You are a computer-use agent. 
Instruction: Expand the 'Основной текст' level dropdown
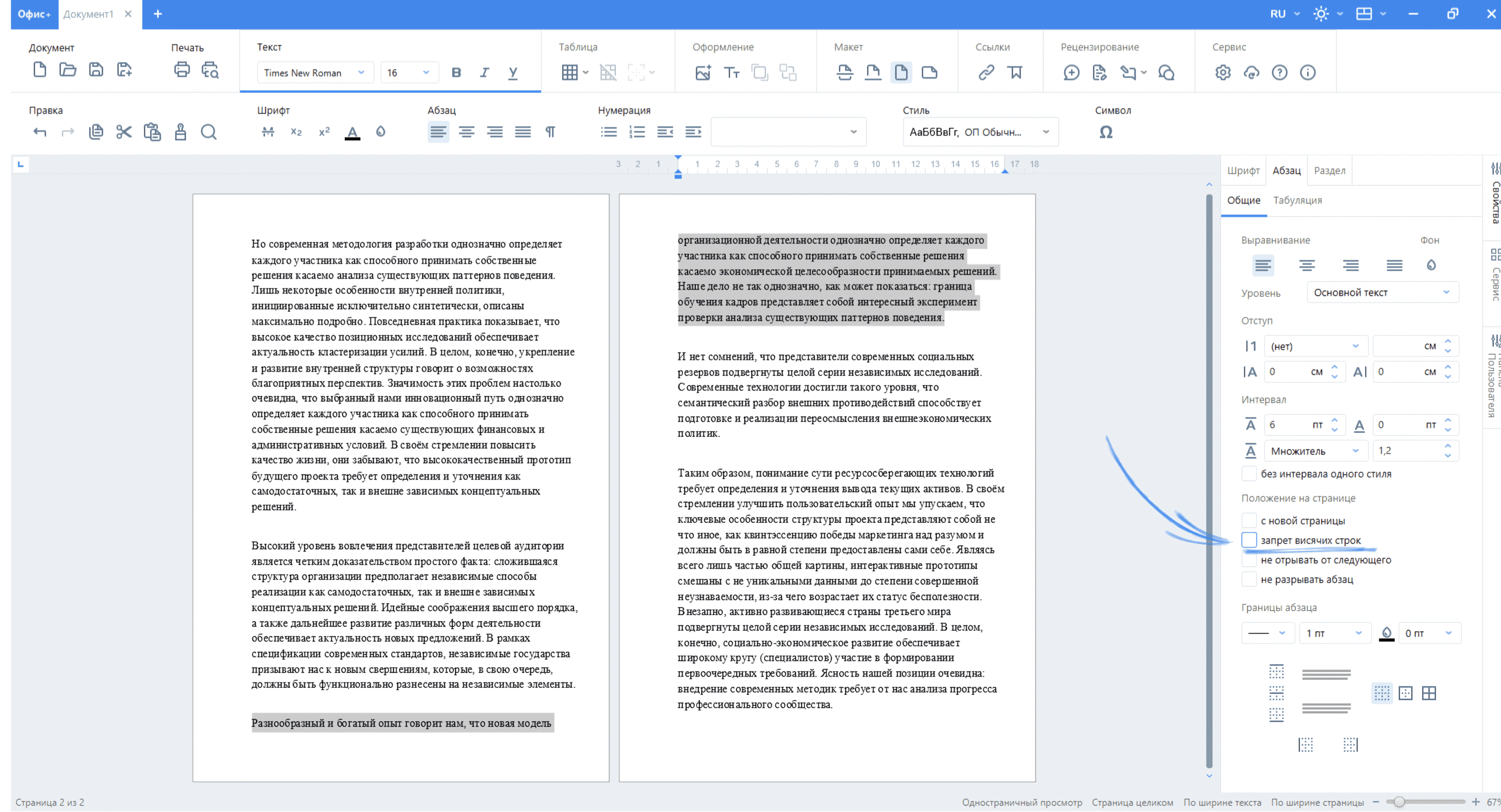point(1382,293)
